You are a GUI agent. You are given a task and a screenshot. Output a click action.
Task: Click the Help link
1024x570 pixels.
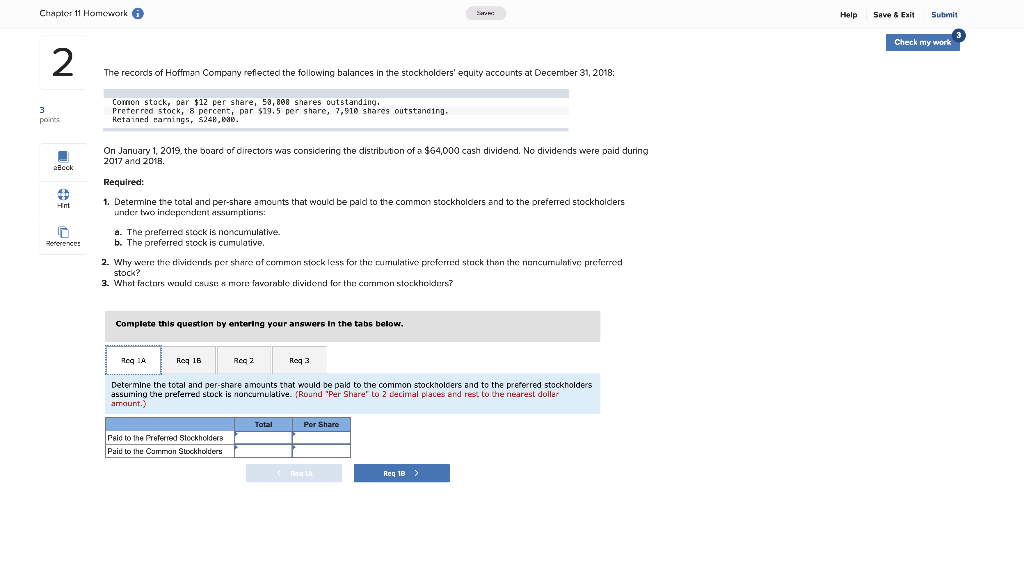click(848, 14)
